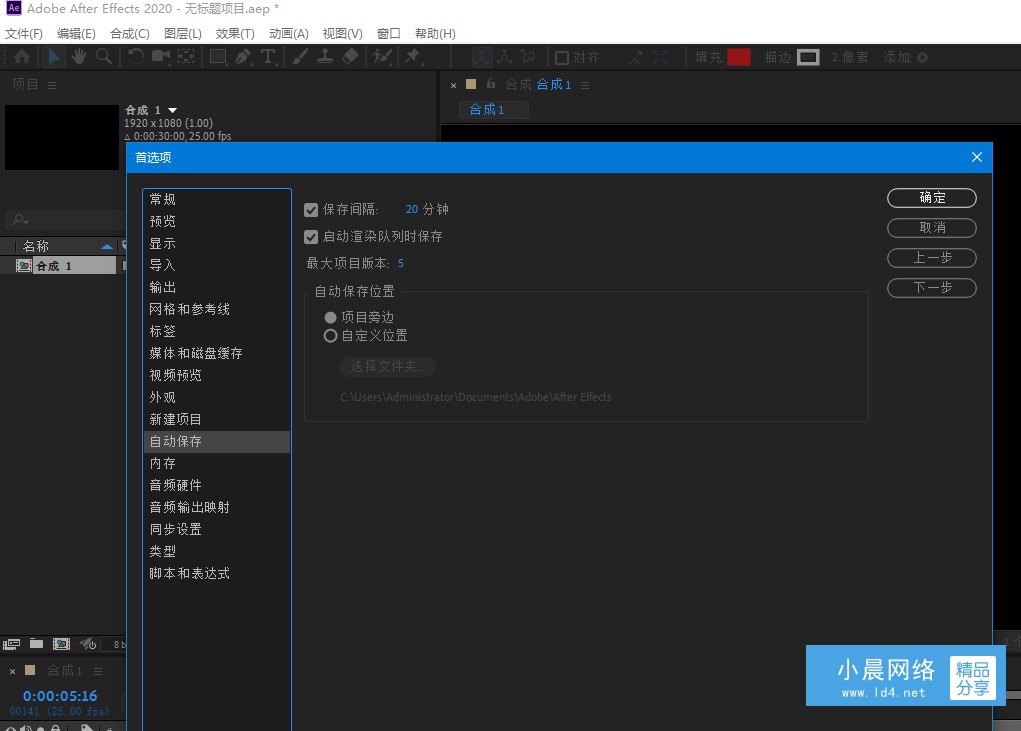This screenshot has height=731, width=1021.
Task: Open the 图层(L) menu
Action: click(x=182, y=34)
